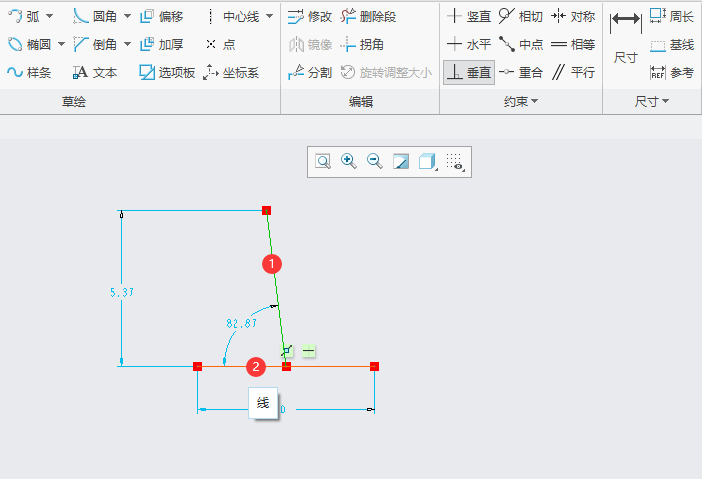This screenshot has width=702, height=479.
Task: Click the 修改 (Modify) tool
Action: (x=309, y=17)
